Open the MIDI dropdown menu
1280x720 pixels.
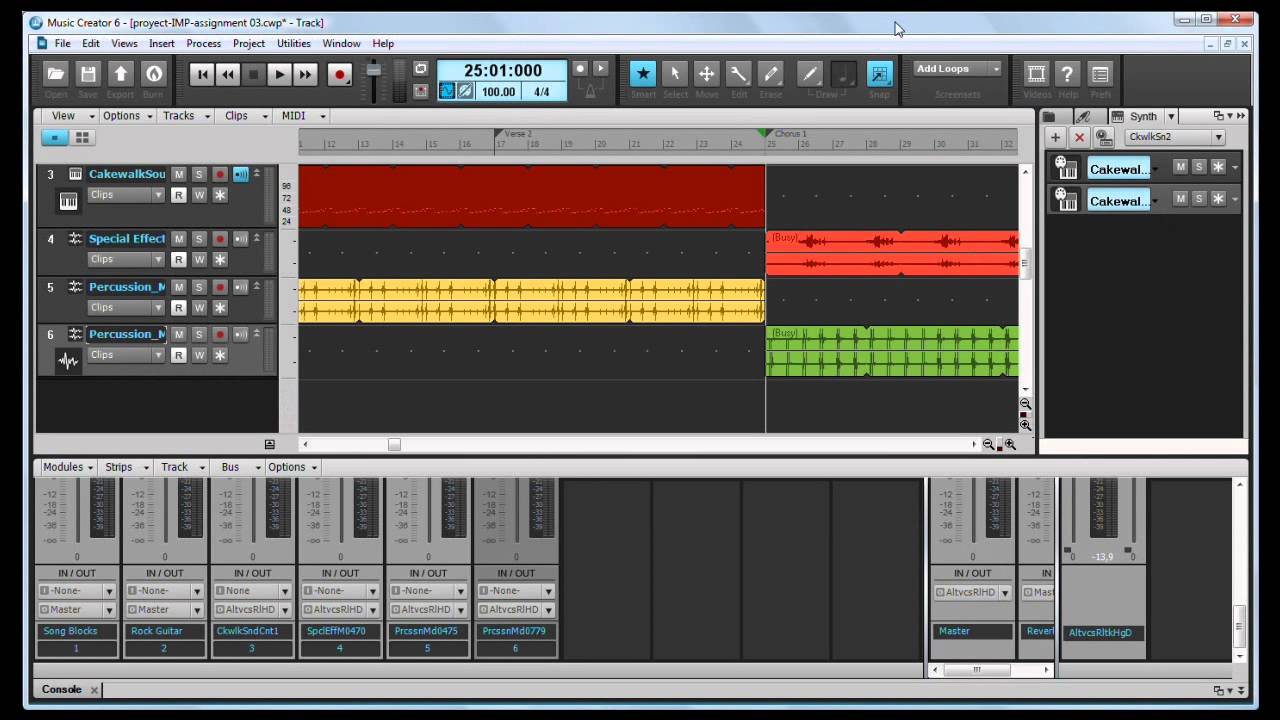(x=300, y=116)
